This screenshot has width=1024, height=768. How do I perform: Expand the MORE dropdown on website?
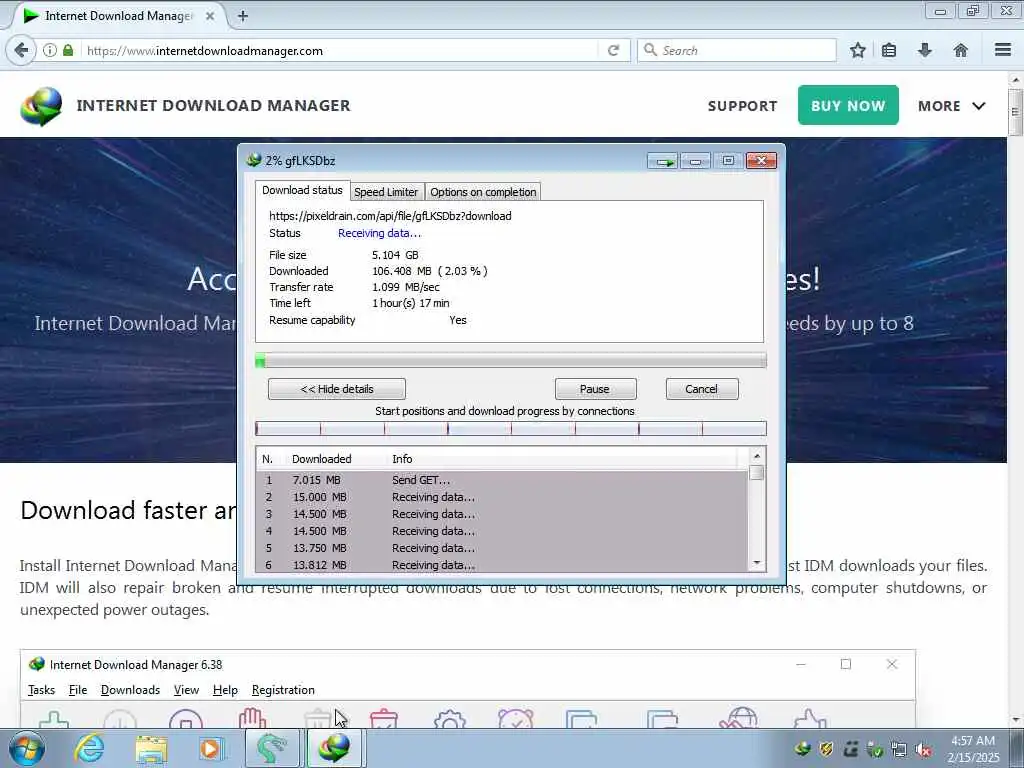[x=951, y=106]
